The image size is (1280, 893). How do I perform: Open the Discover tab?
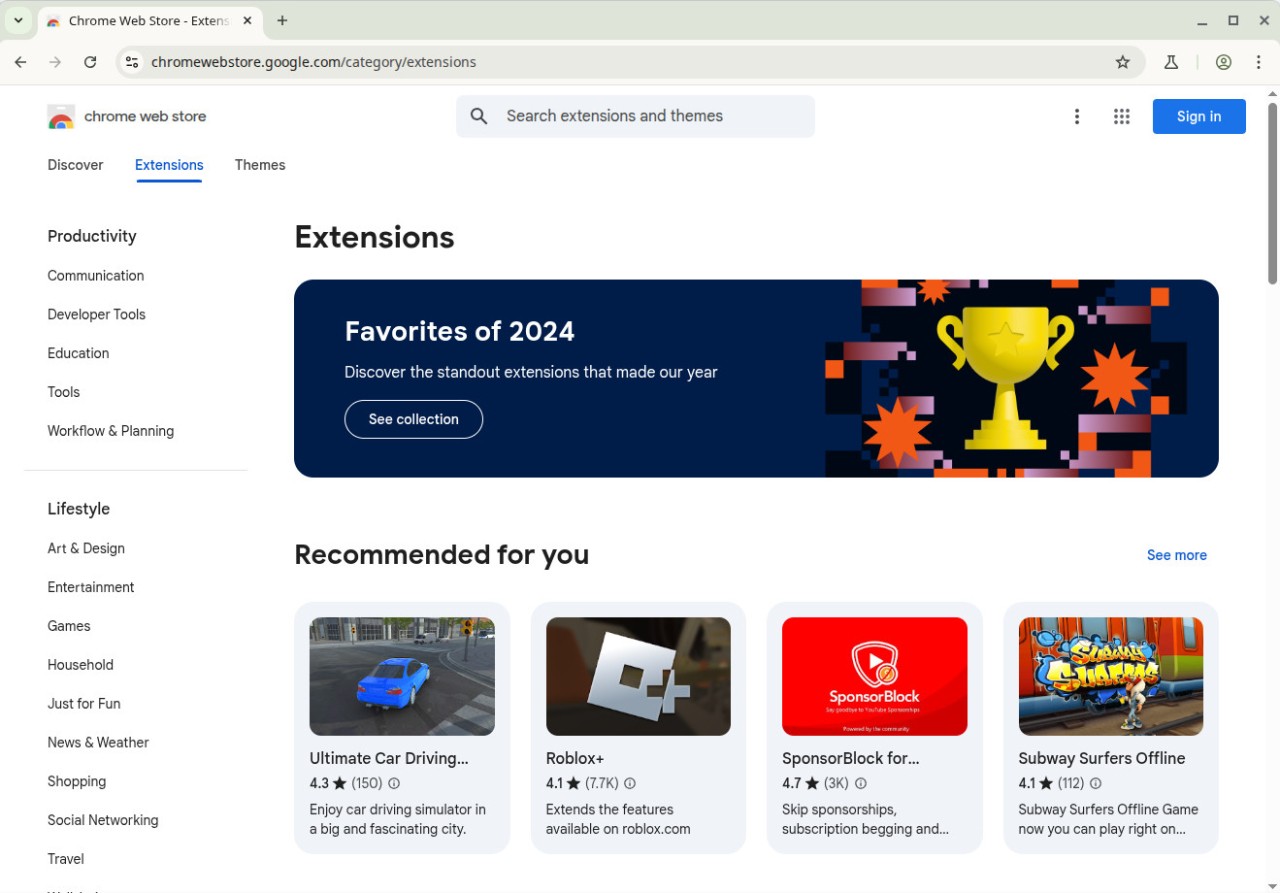(75, 165)
